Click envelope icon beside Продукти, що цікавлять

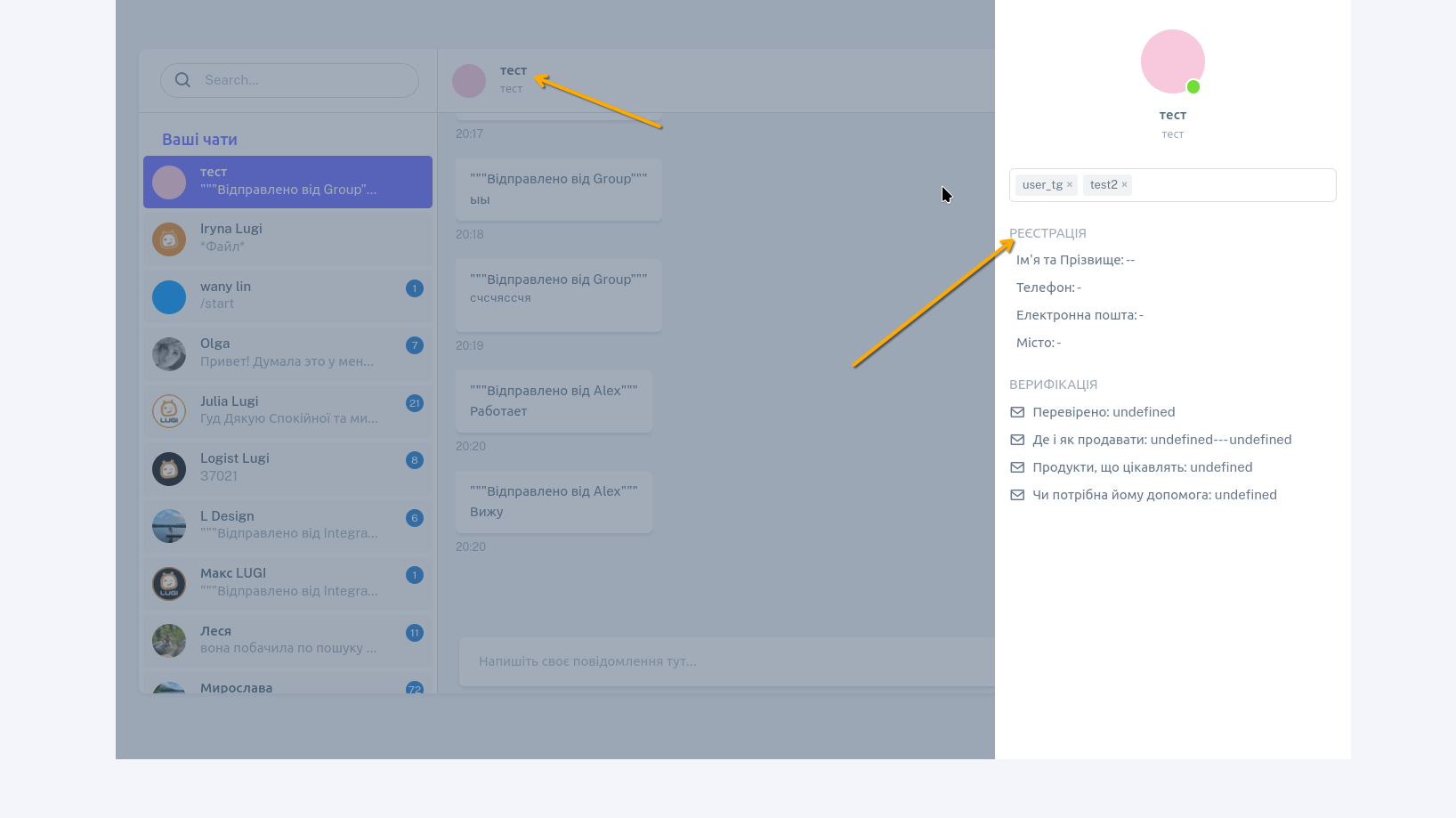click(1017, 467)
